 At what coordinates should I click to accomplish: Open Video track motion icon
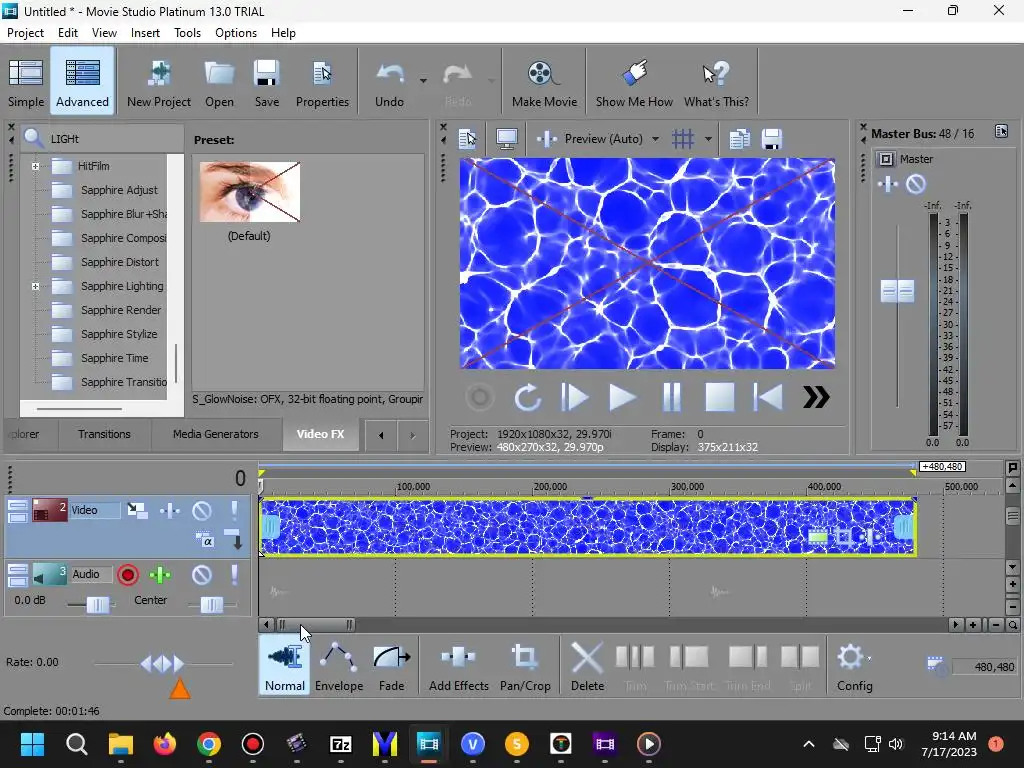[138, 510]
